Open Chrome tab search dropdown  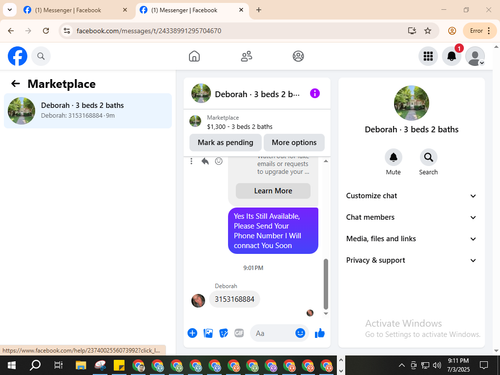[x=10, y=10]
